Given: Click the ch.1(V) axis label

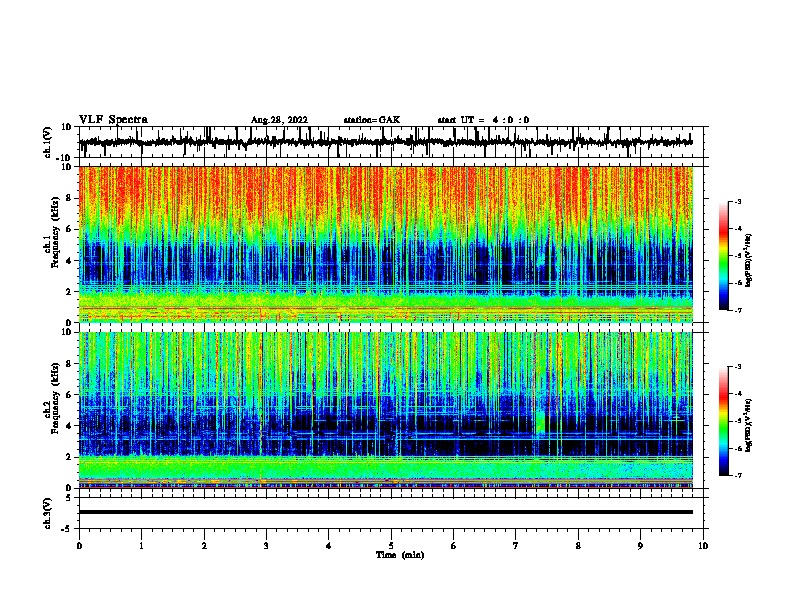Looking at the screenshot, I should [x=48, y=142].
